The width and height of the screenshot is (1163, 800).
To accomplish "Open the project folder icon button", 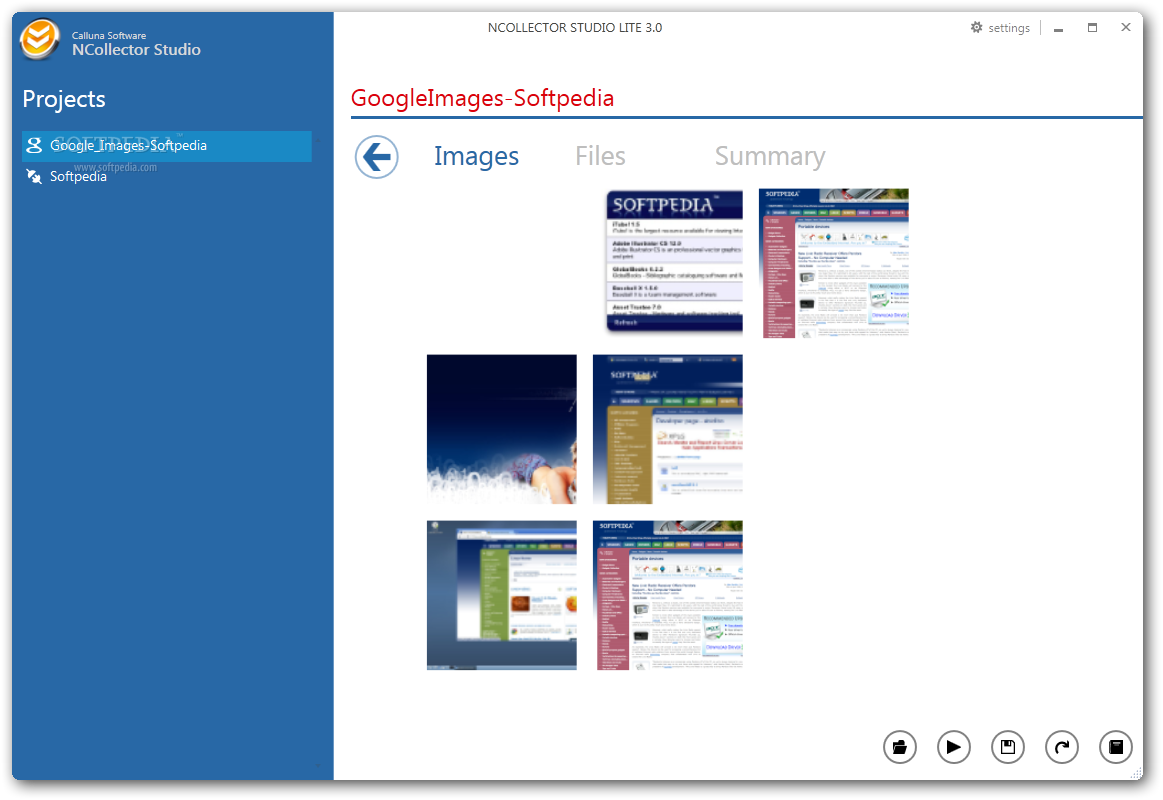I will (x=900, y=747).
